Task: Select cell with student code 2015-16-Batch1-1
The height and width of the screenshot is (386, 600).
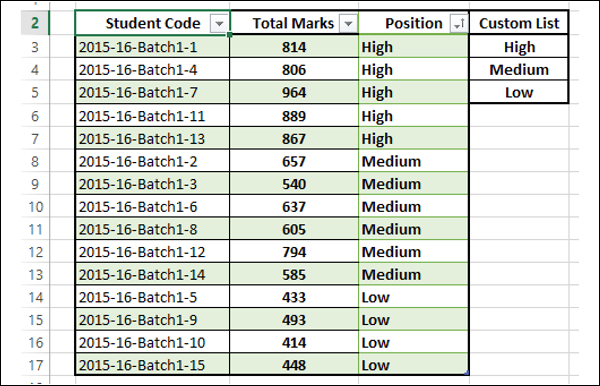Action: point(153,47)
